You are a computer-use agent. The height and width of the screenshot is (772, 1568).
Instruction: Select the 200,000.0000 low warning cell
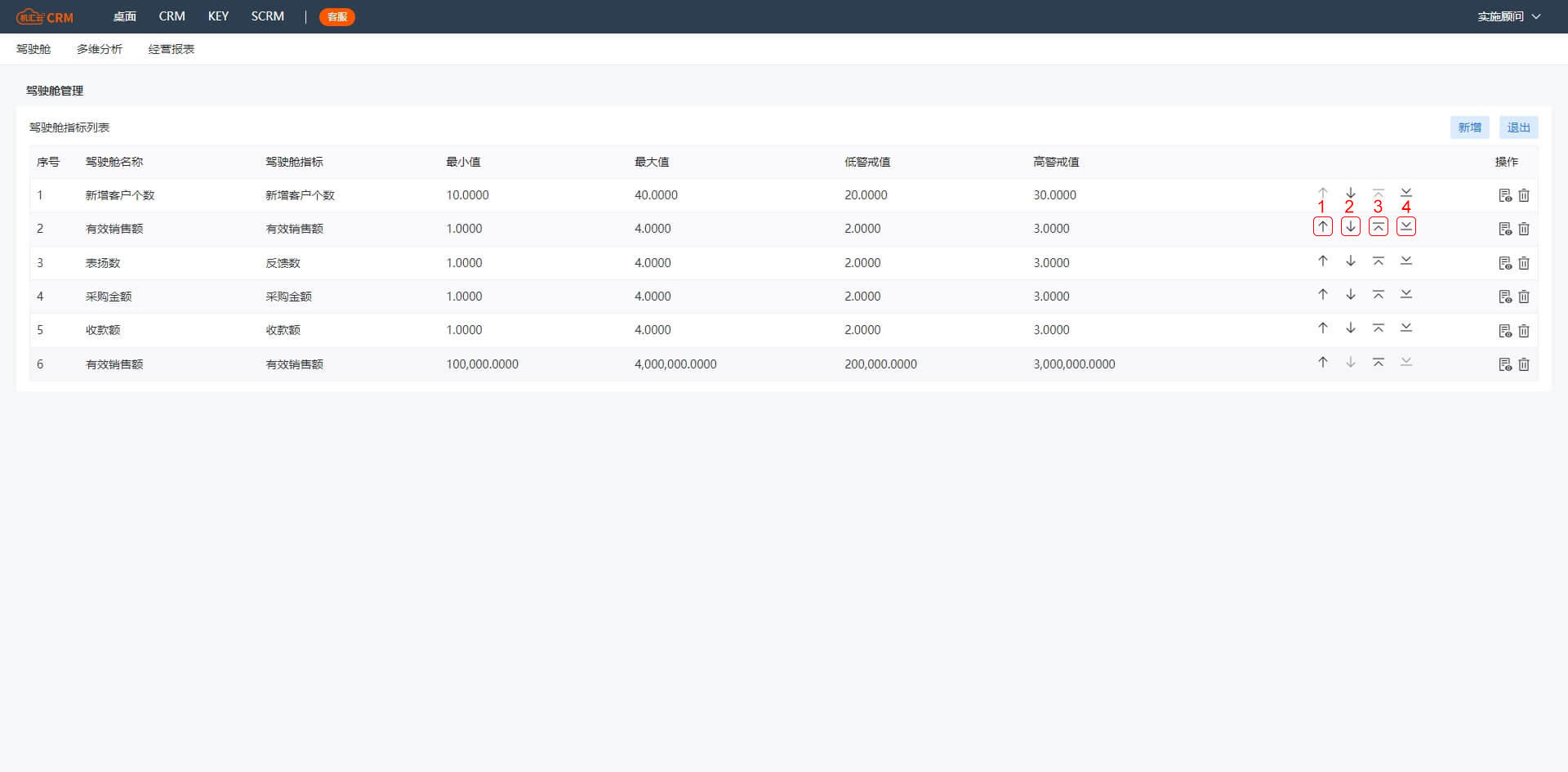pos(881,364)
